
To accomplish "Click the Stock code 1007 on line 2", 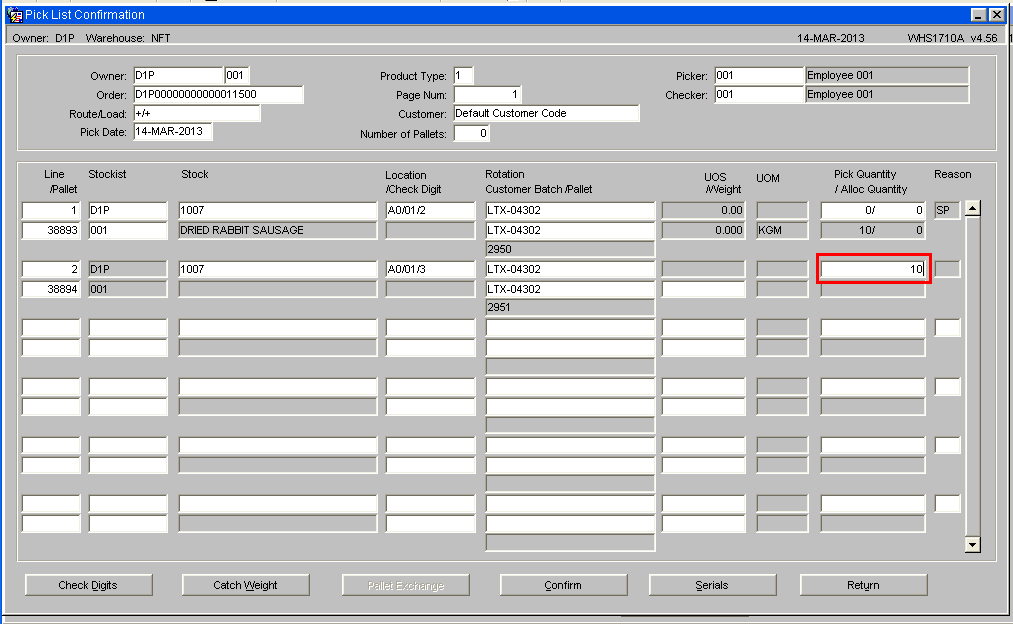I will coord(278,269).
